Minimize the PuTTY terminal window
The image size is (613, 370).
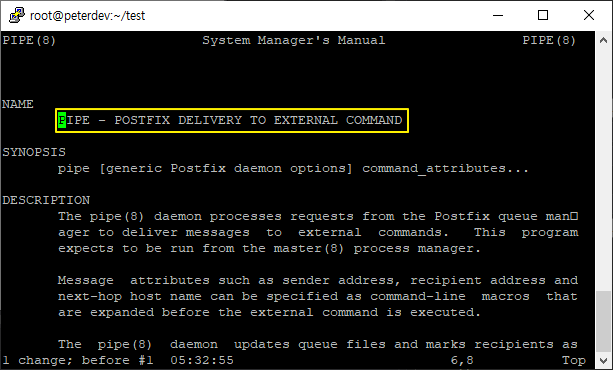pos(498,15)
